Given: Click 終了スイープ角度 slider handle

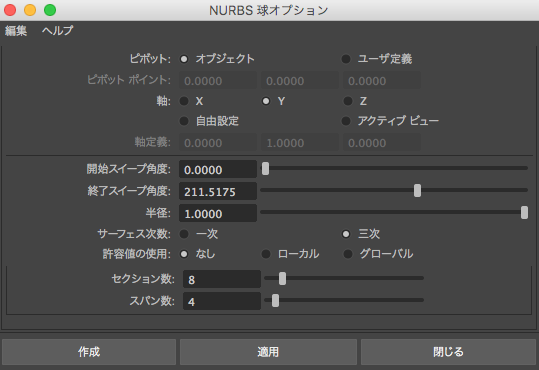Looking at the screenshot, I should 417,191.
